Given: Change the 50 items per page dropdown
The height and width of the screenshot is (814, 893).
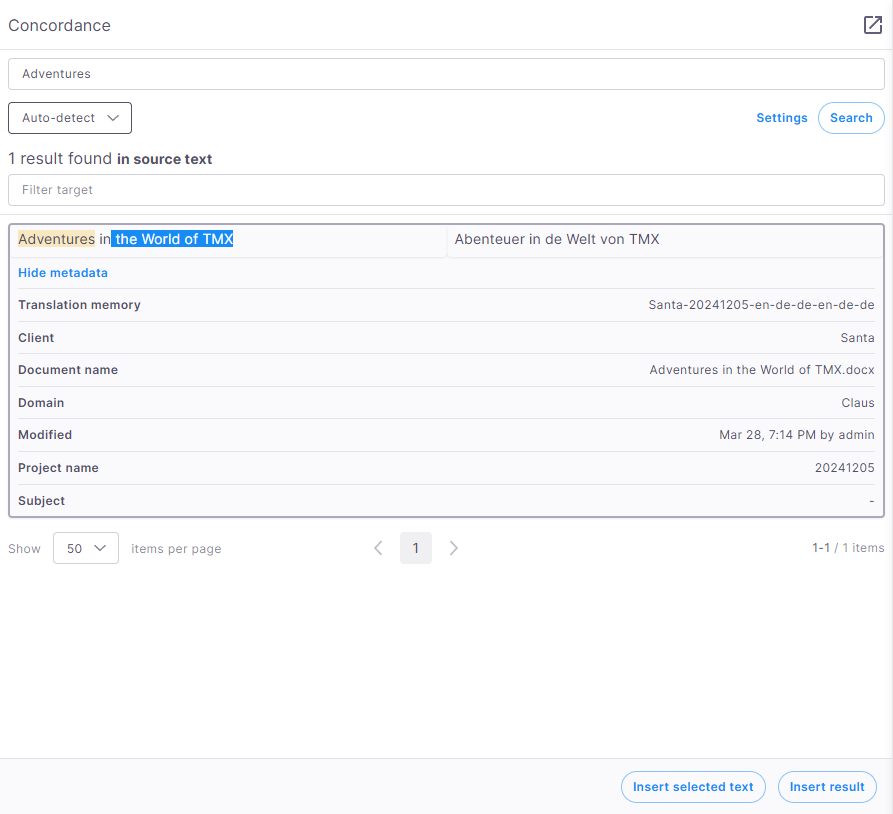Looking at the screenshot, I should pos(85,548).
